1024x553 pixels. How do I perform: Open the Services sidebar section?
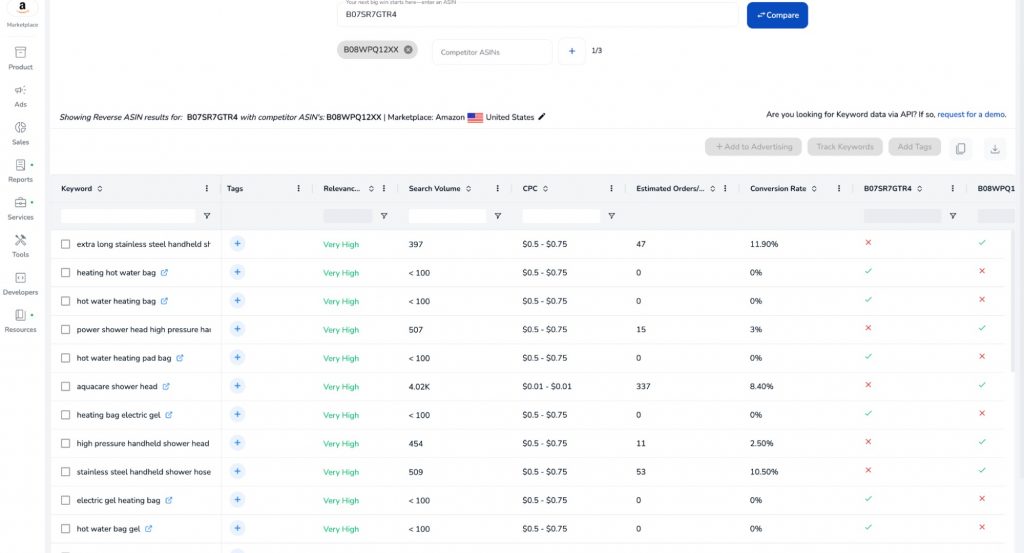(x=20, y=208)
